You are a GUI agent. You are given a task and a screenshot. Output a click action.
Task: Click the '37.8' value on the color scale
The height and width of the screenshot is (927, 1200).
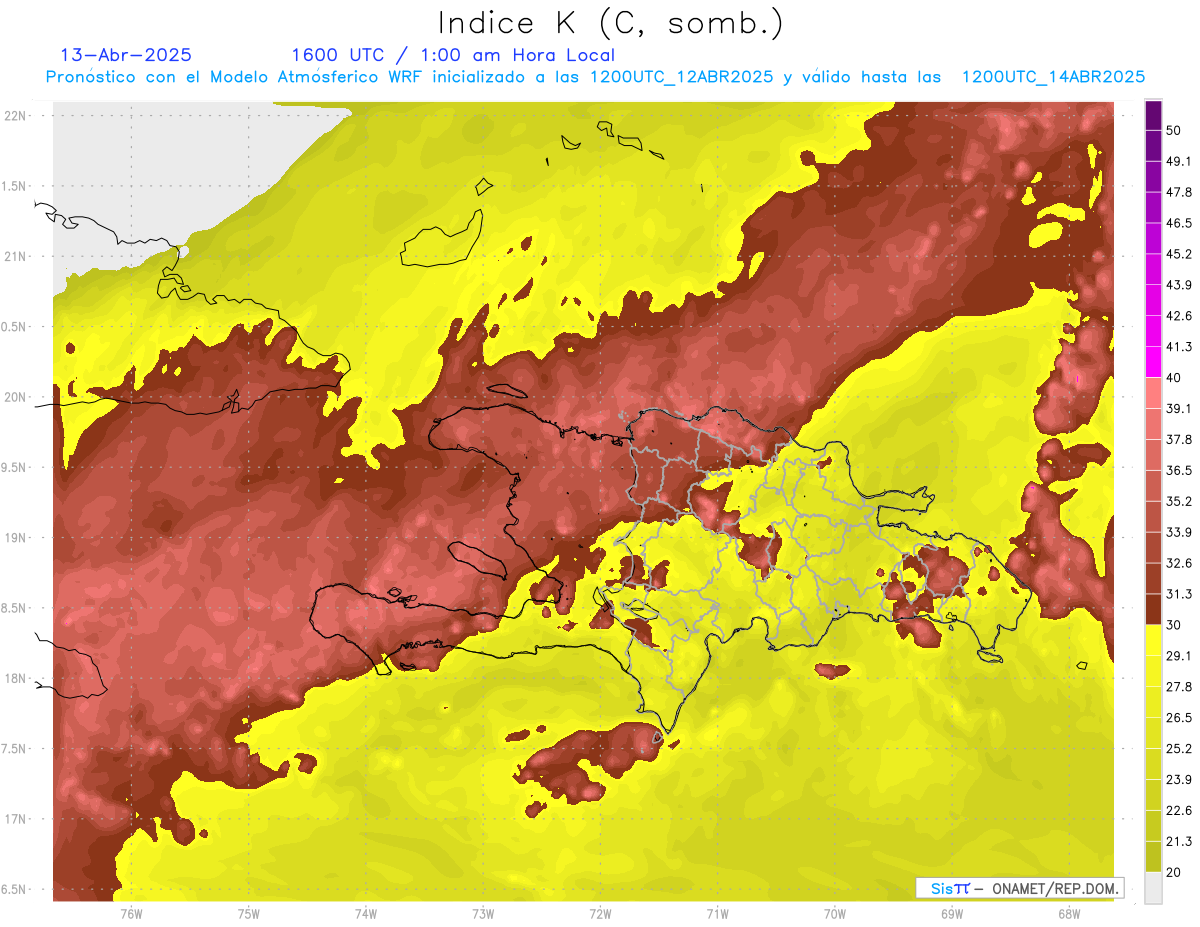click(x=1178, y=440)
